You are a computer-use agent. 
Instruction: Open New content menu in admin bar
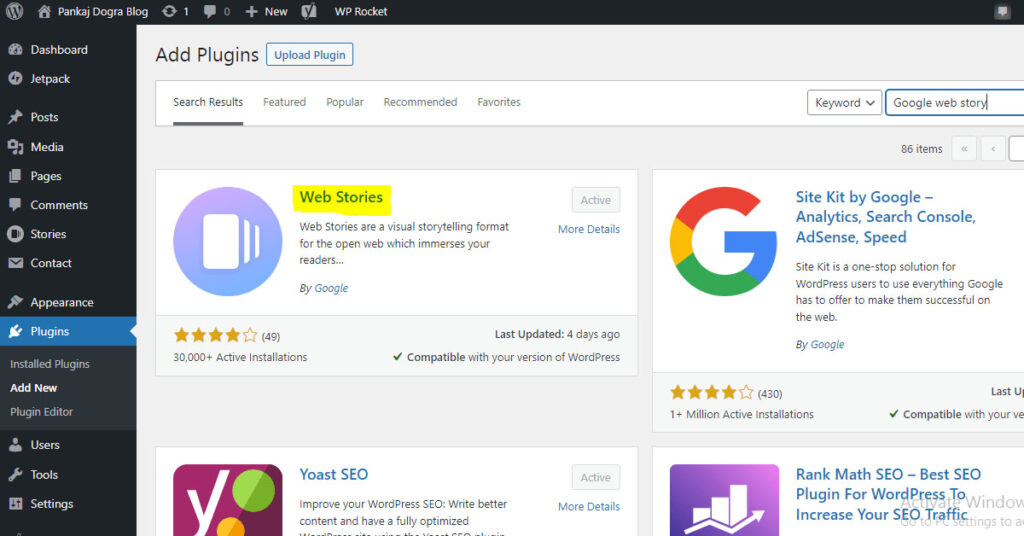coord(266,12)
